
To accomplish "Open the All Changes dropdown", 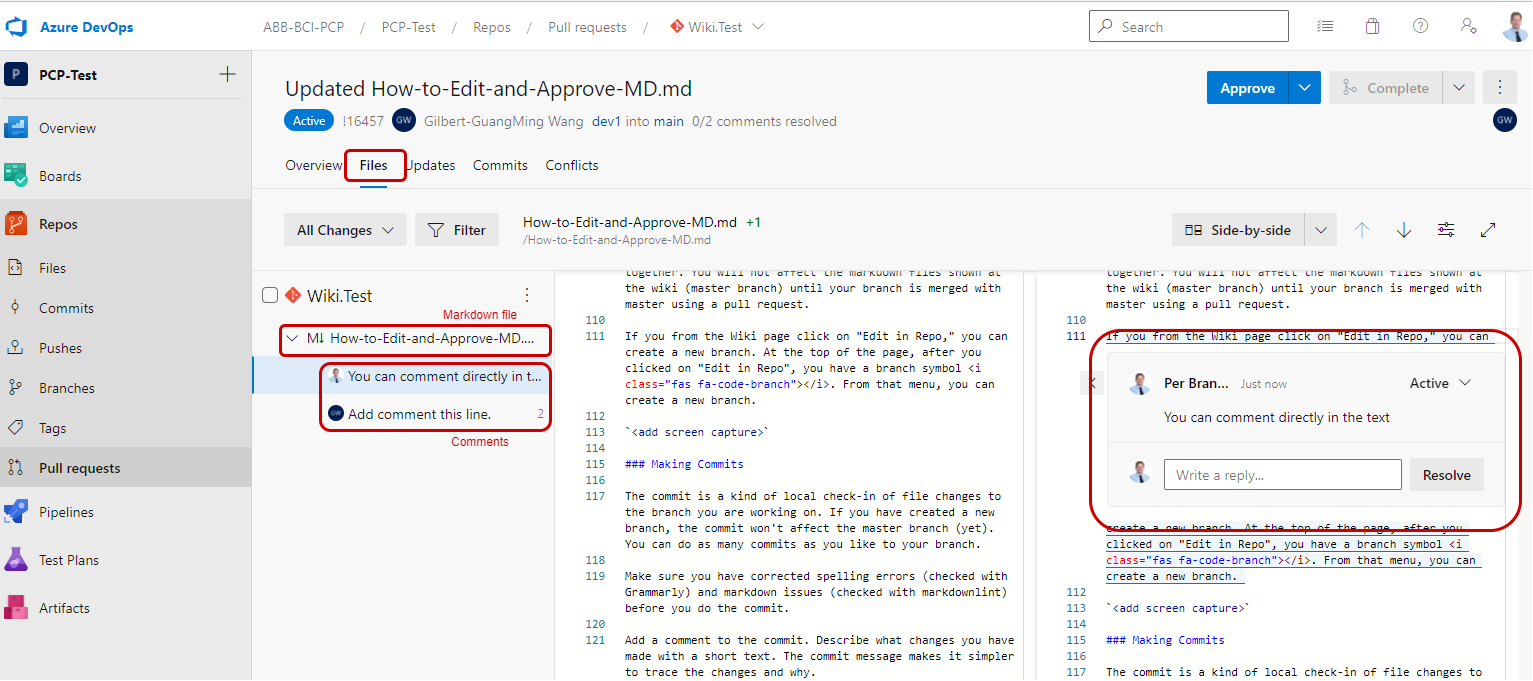I will coord(345,230).
